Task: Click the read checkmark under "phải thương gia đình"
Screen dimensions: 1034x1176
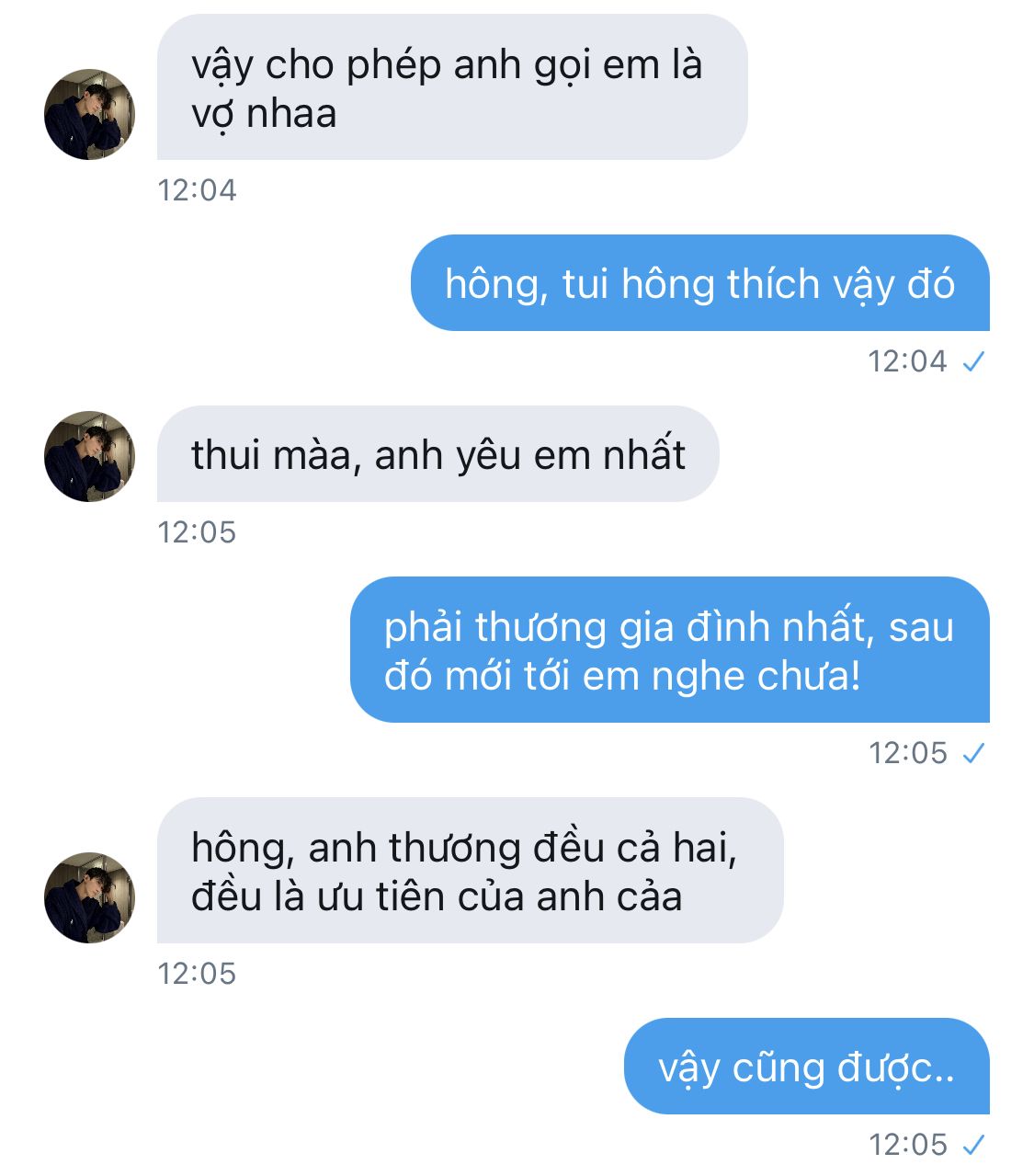Action: point(973,753)
